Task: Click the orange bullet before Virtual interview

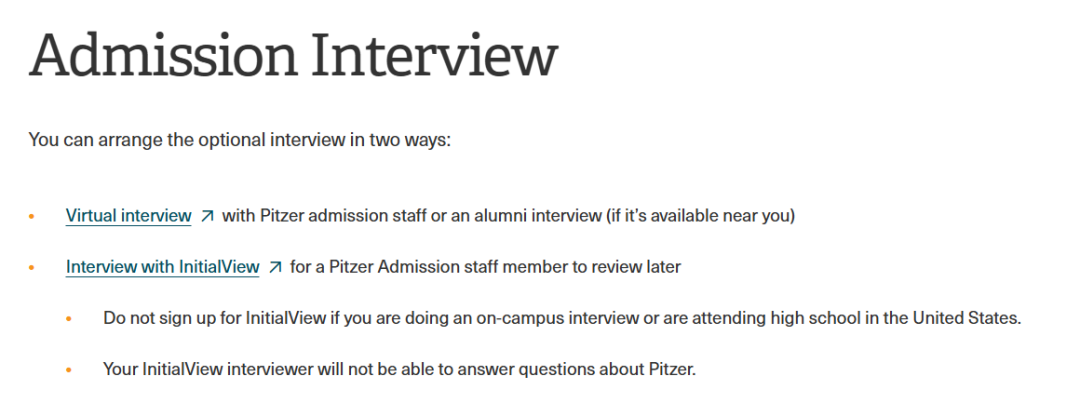Action: 31,217
